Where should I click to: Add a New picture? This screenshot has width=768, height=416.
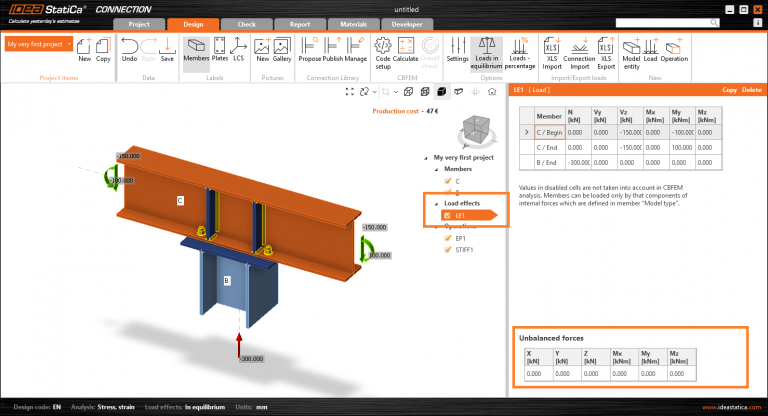(x=263, y=49)
